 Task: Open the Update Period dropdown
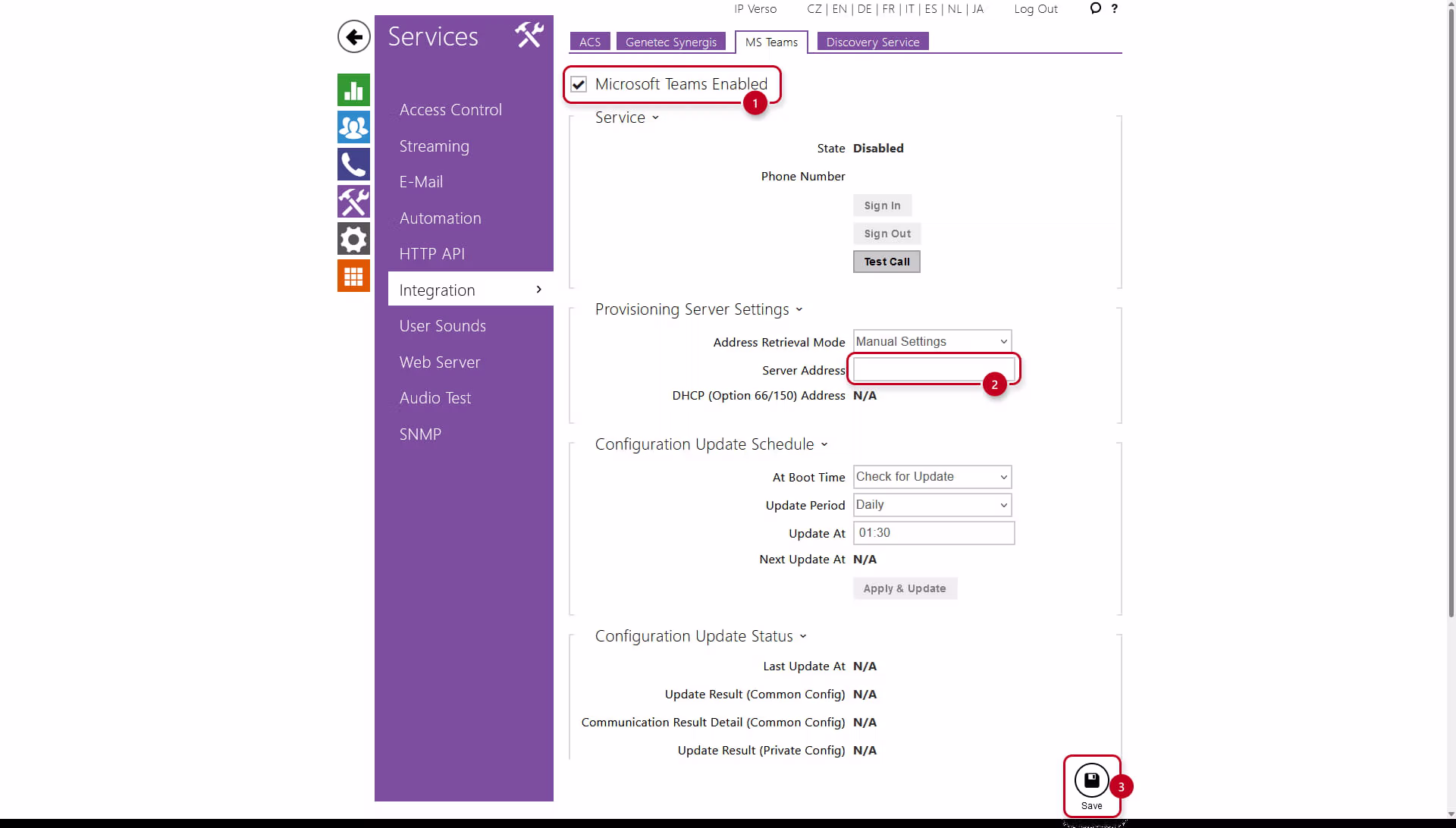[932, 505]
